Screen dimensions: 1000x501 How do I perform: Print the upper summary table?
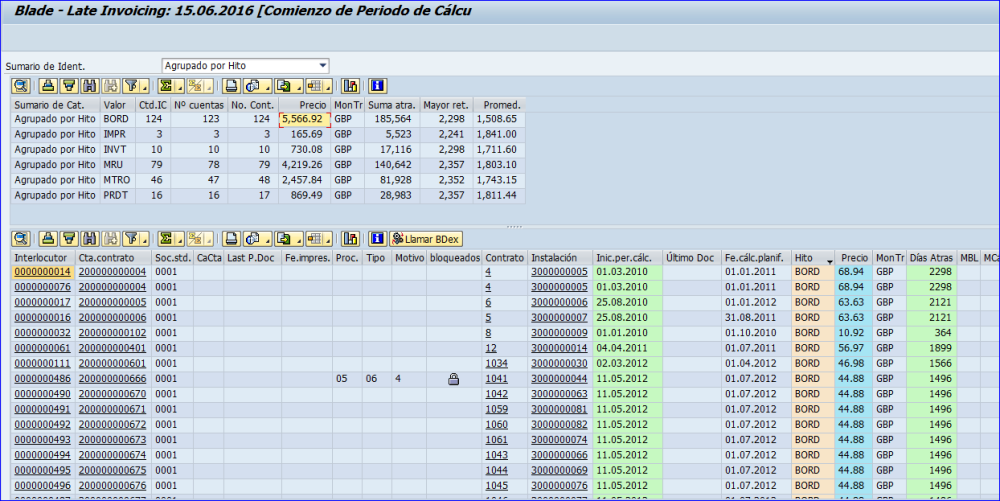coord(232,86)
